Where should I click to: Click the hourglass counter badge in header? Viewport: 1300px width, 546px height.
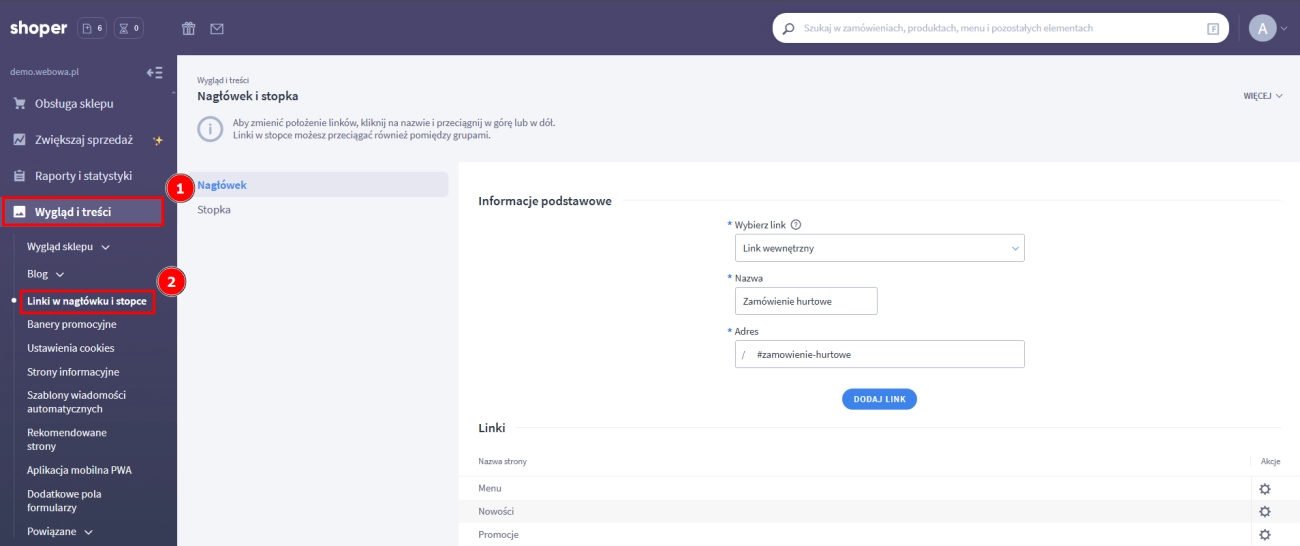[129, 29]
